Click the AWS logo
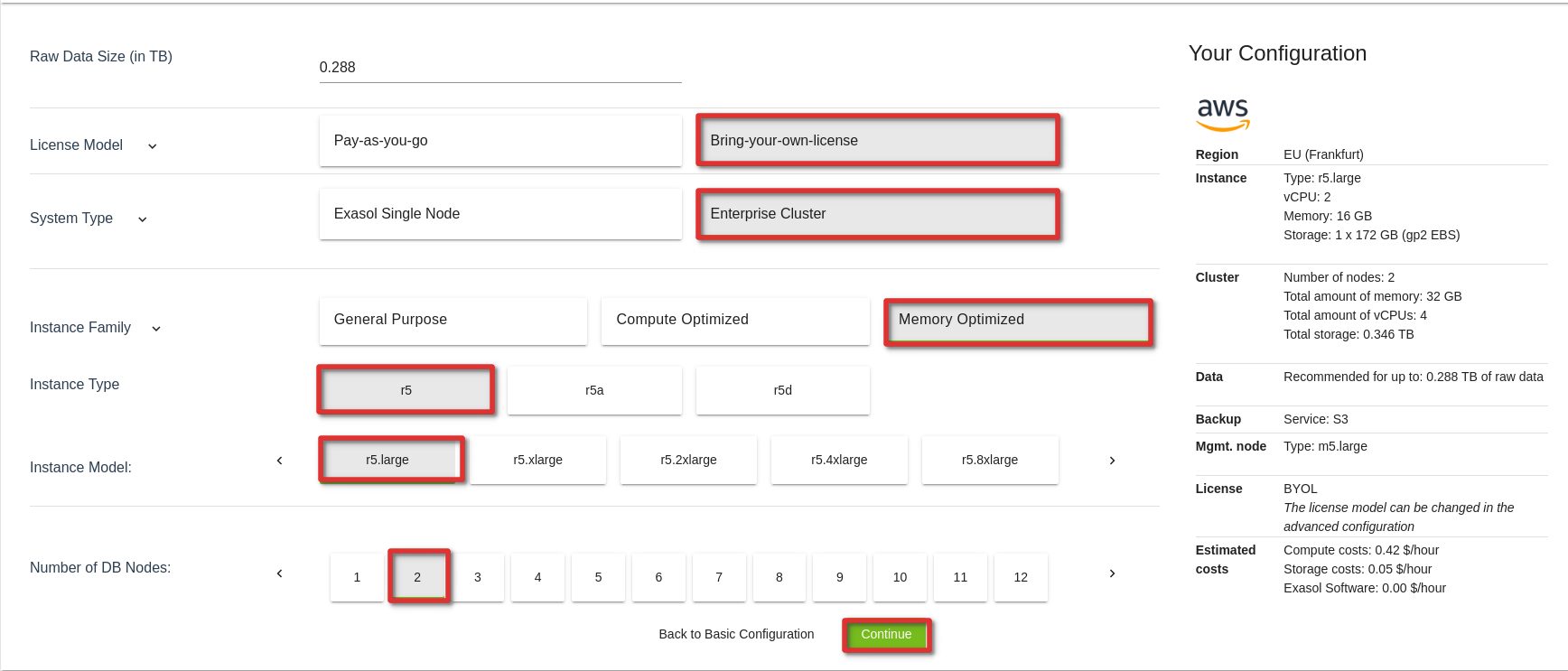This screenshot has width=1568, height=671. [1223, 115]
